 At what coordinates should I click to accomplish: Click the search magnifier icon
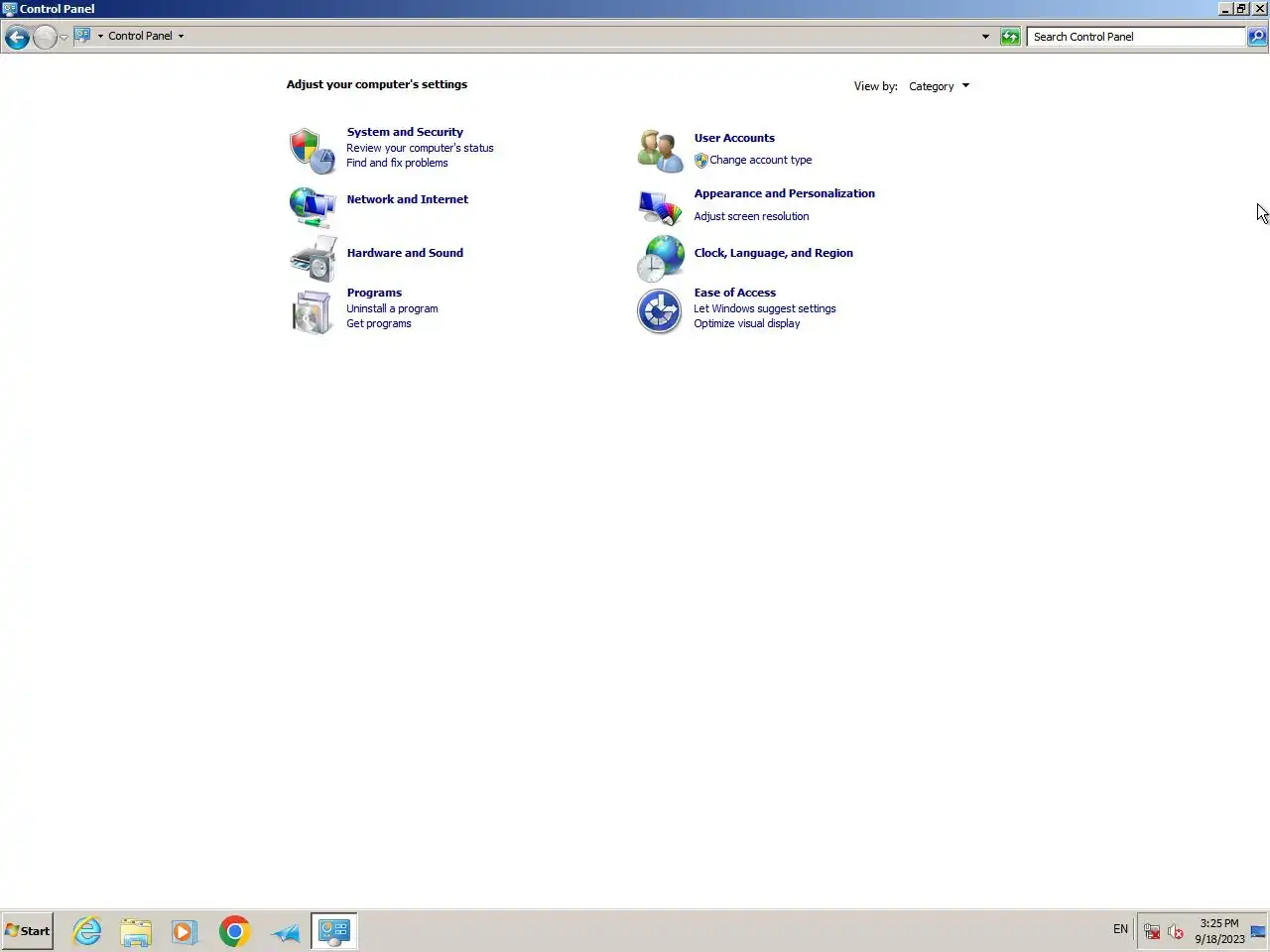click(1257, 37)
